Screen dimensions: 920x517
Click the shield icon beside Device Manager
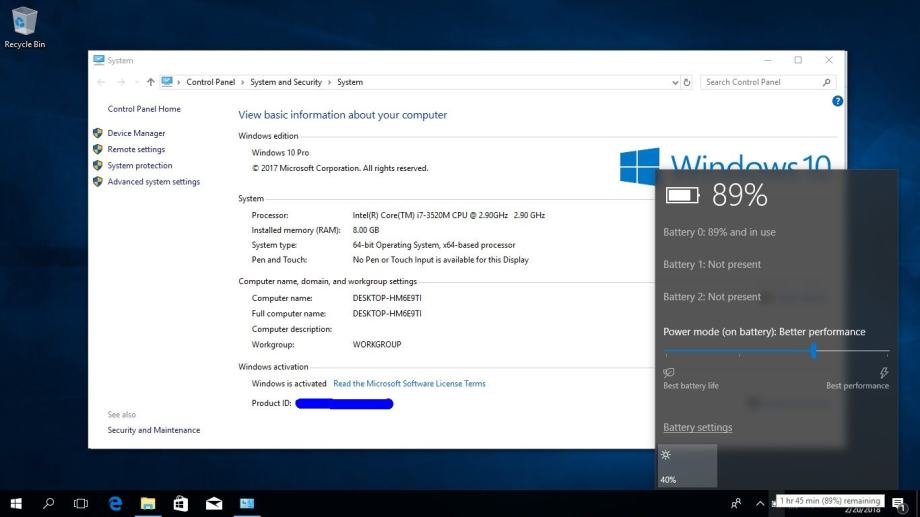tap(98, 133)
